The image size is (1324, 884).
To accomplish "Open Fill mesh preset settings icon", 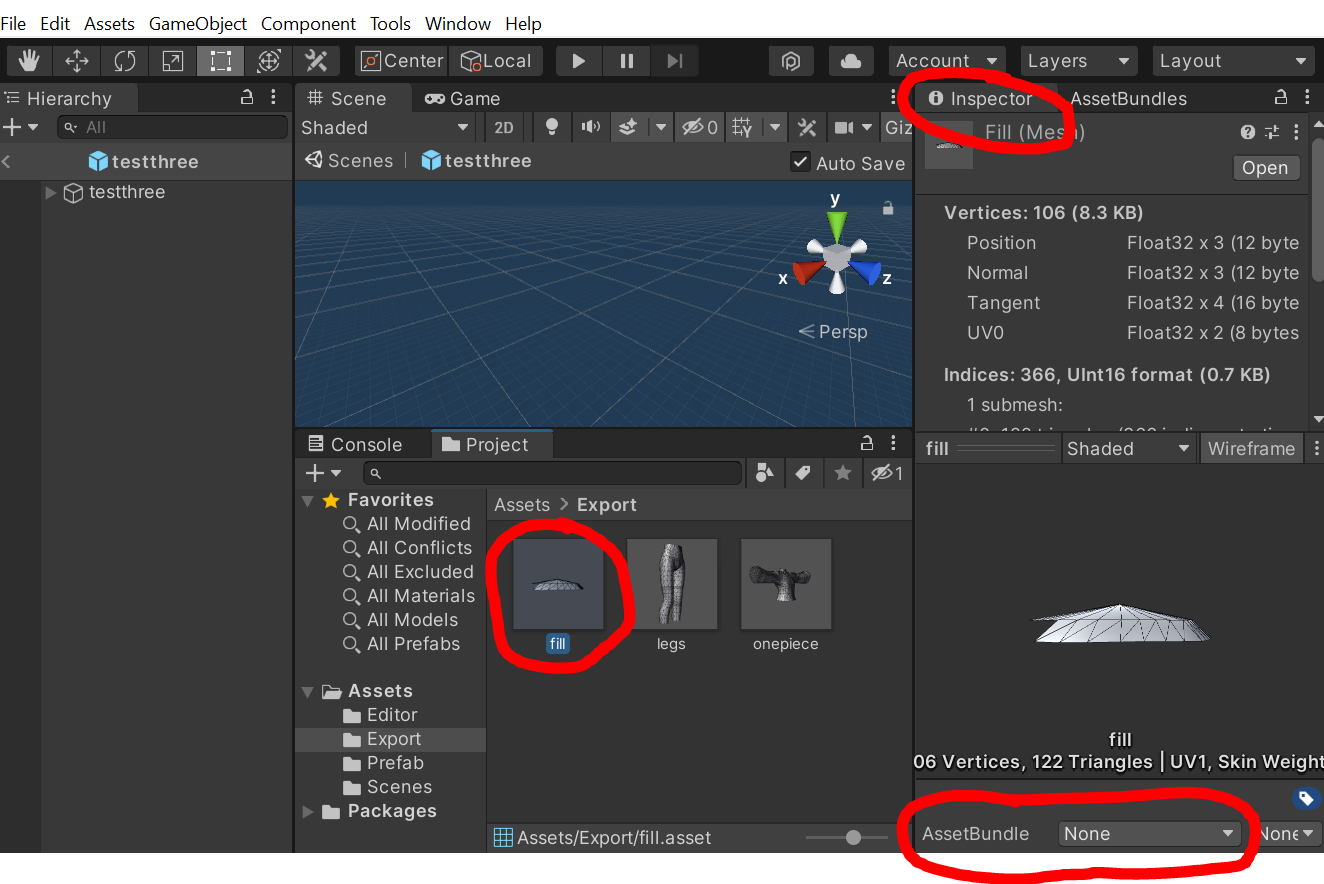I will click(x=1272, y=132).
